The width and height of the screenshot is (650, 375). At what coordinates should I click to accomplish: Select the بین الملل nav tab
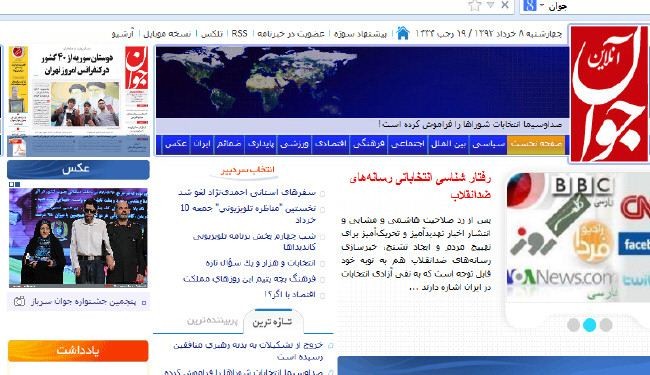(448, 144)
